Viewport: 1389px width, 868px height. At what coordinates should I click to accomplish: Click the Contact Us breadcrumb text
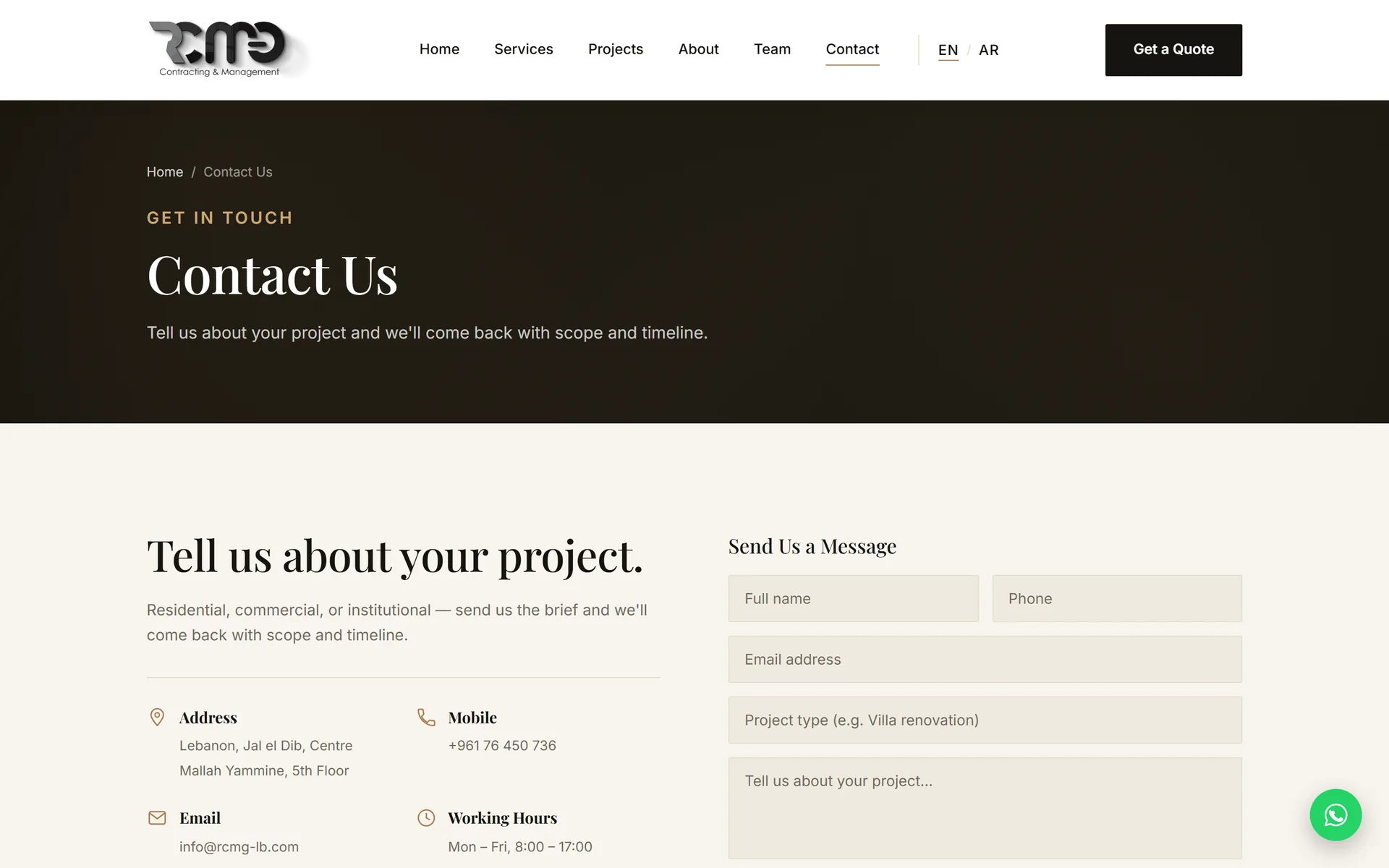pyautogui.click(x=238, y=172)
